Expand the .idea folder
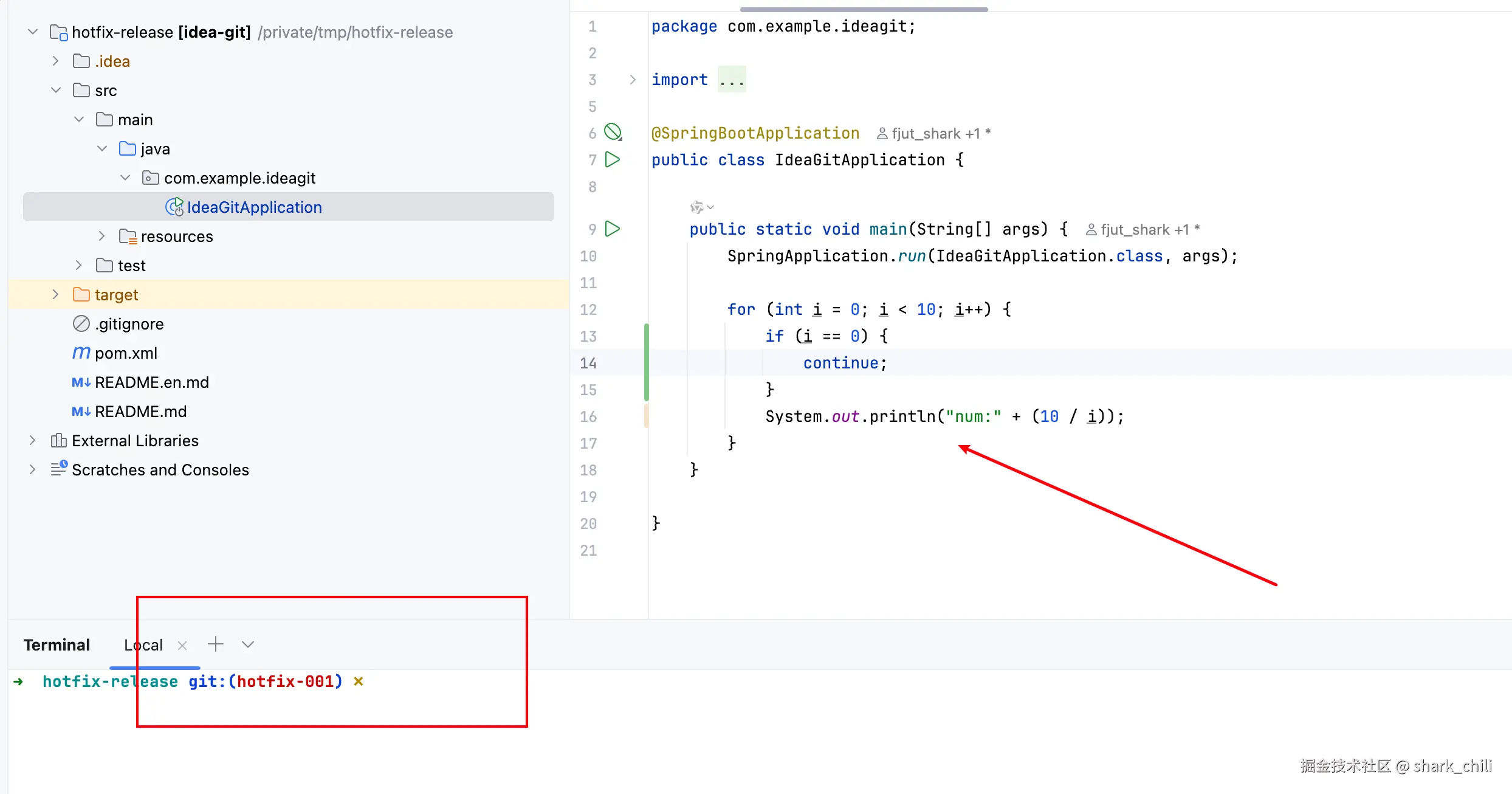 [55, 61]
